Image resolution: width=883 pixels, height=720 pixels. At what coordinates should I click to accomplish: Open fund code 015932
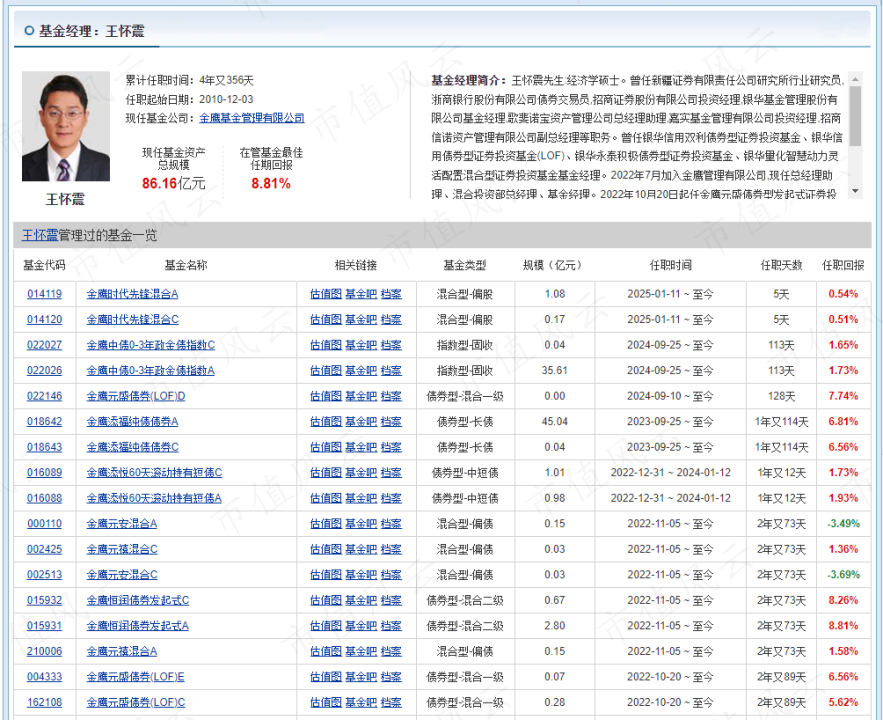44,600
